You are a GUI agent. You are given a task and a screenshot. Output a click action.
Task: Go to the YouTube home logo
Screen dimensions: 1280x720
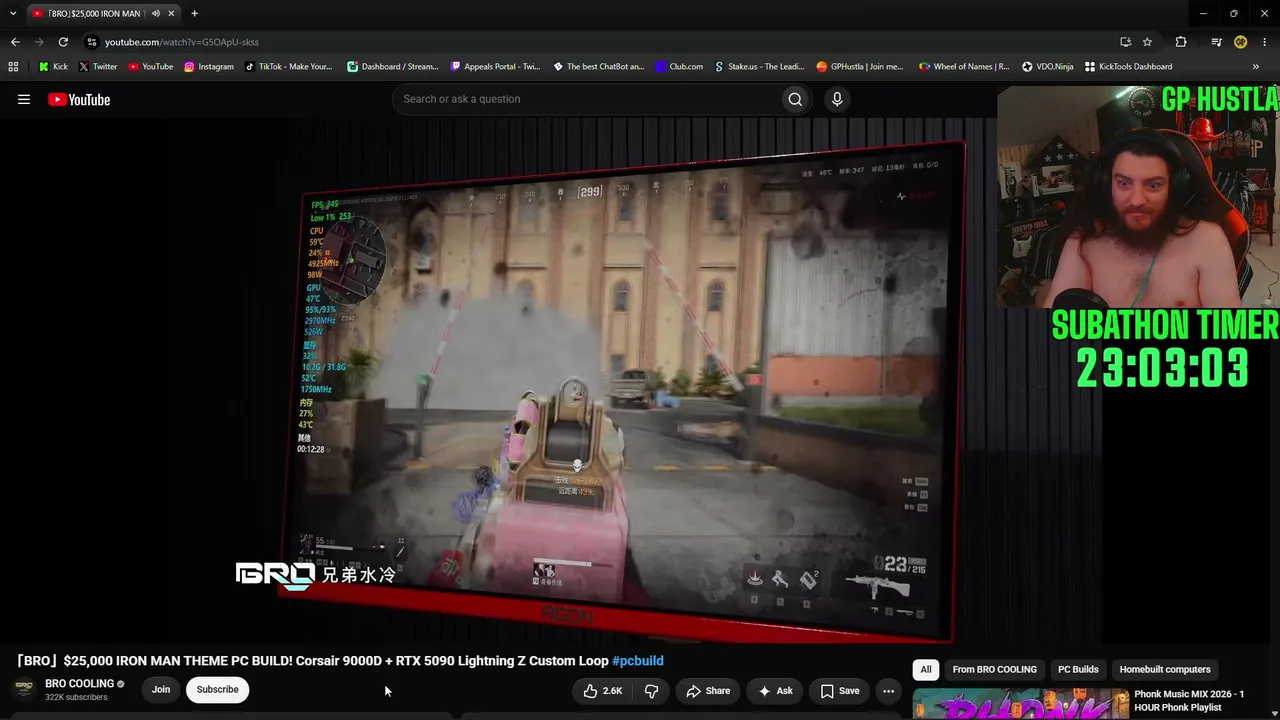point(79,99)
